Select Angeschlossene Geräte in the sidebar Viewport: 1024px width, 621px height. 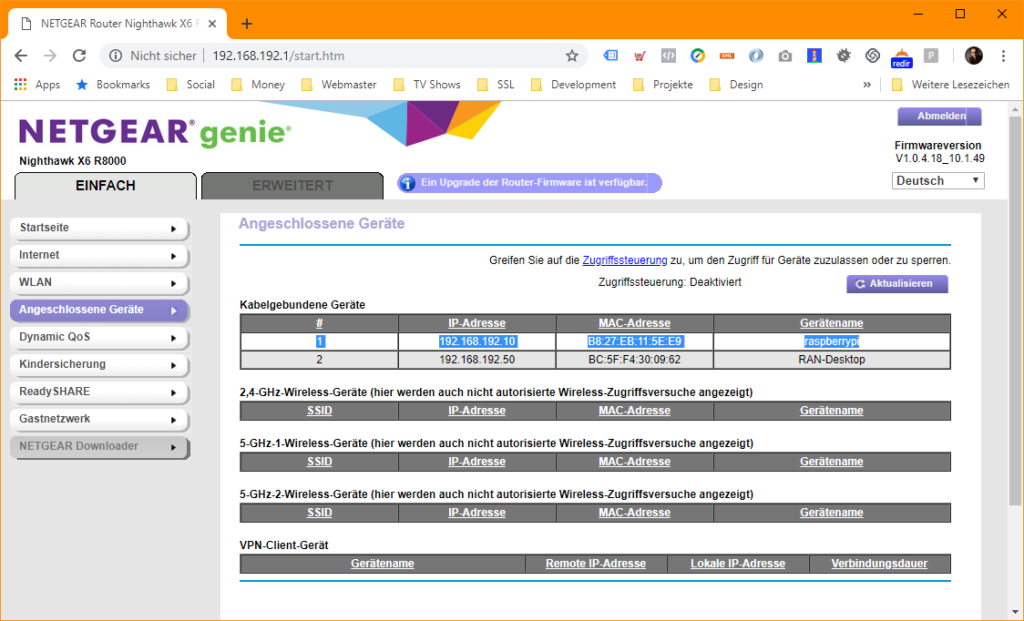click(99, 310)
